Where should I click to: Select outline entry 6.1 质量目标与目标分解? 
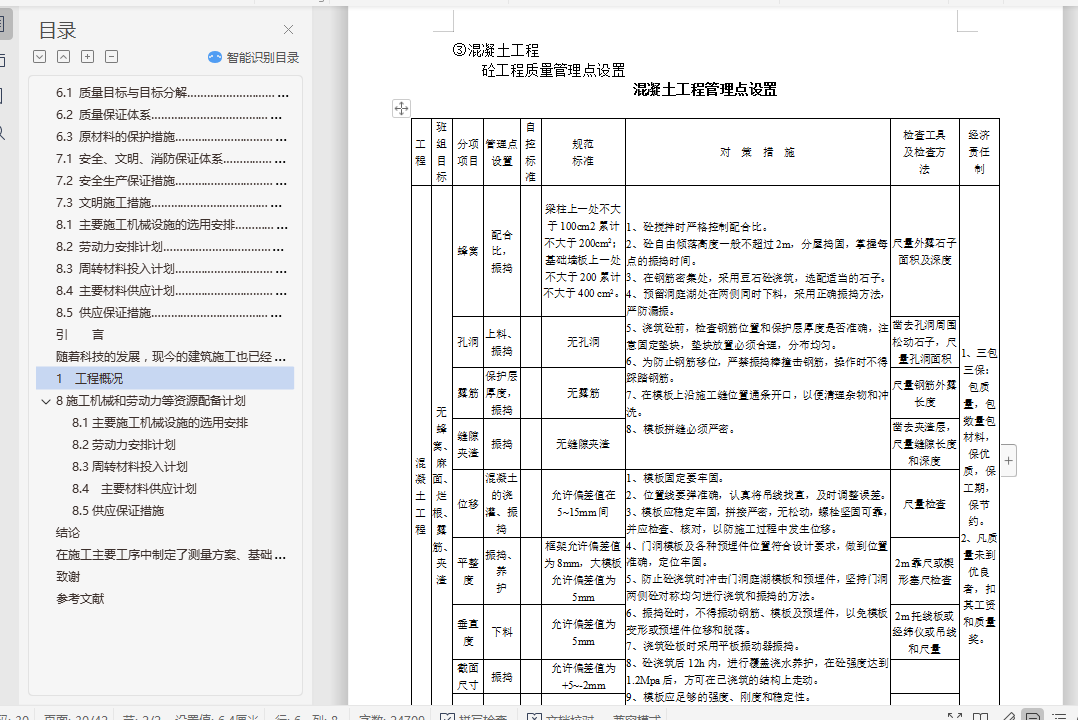click(172, 93)
